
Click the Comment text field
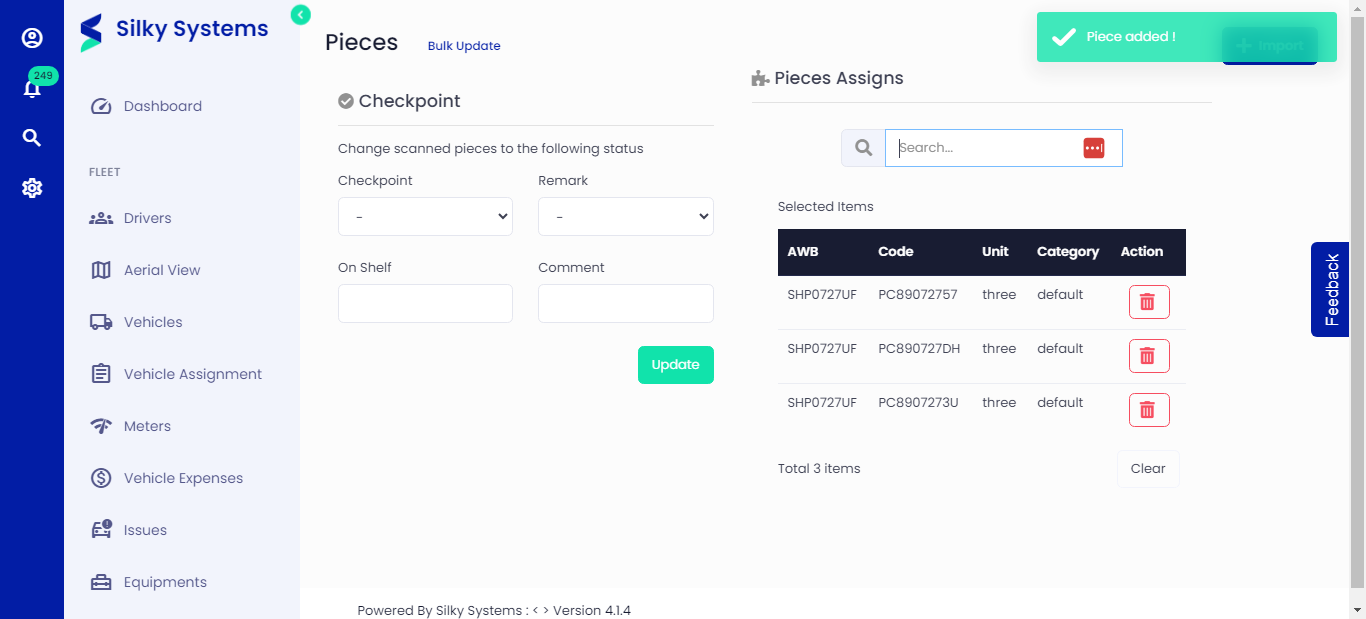[x=625, y=304]
